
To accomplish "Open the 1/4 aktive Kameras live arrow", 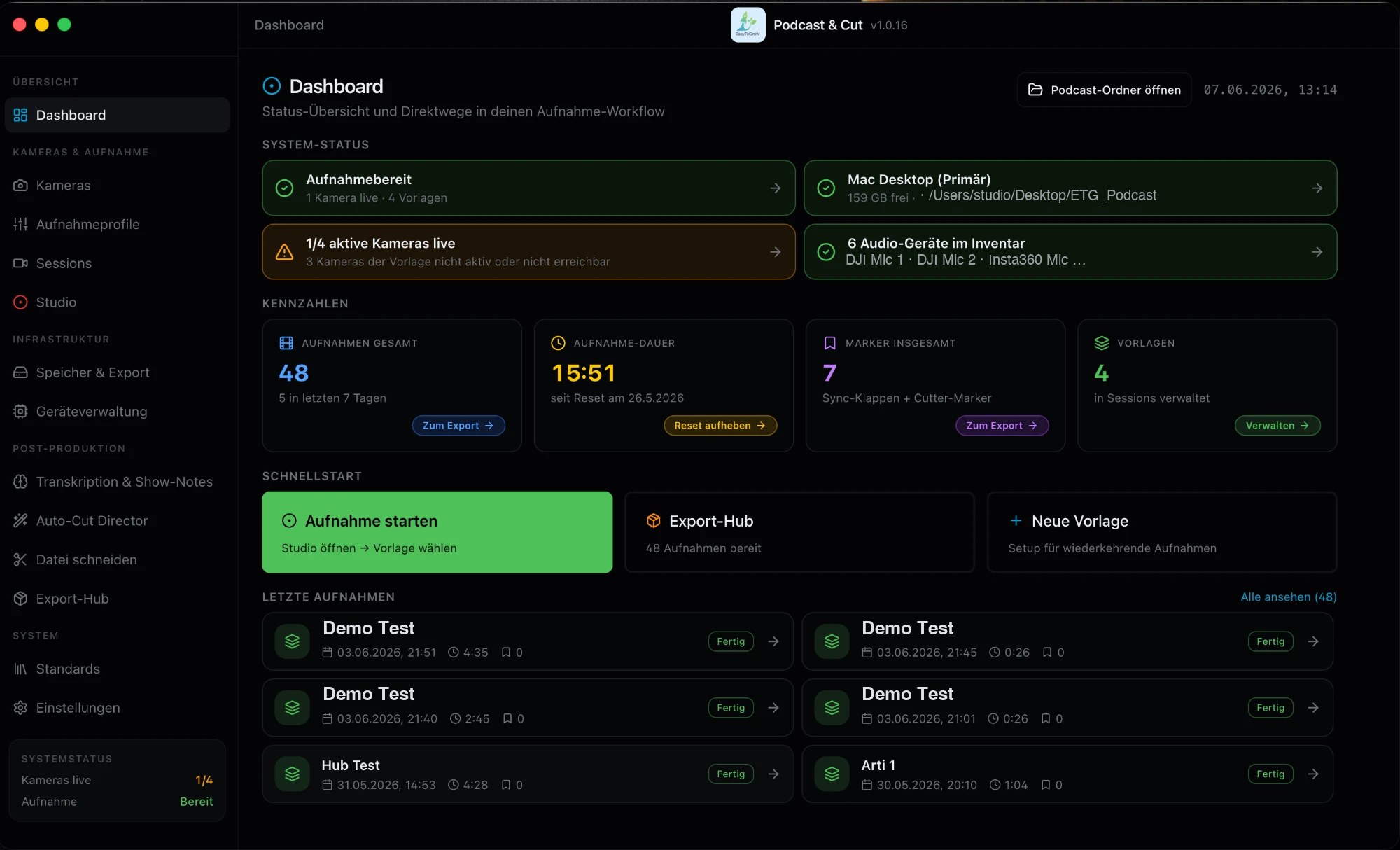I will point(776,252).
